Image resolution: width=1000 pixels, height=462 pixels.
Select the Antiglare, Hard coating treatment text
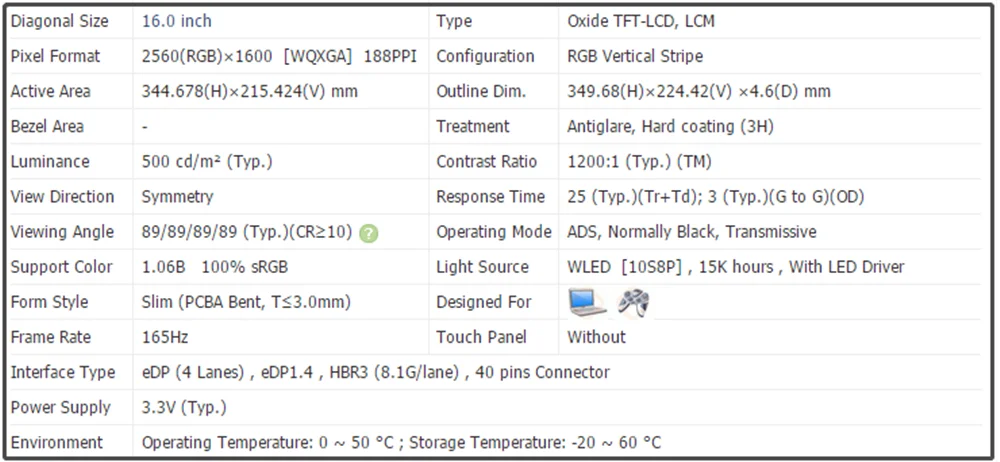(x=669, y=126)
